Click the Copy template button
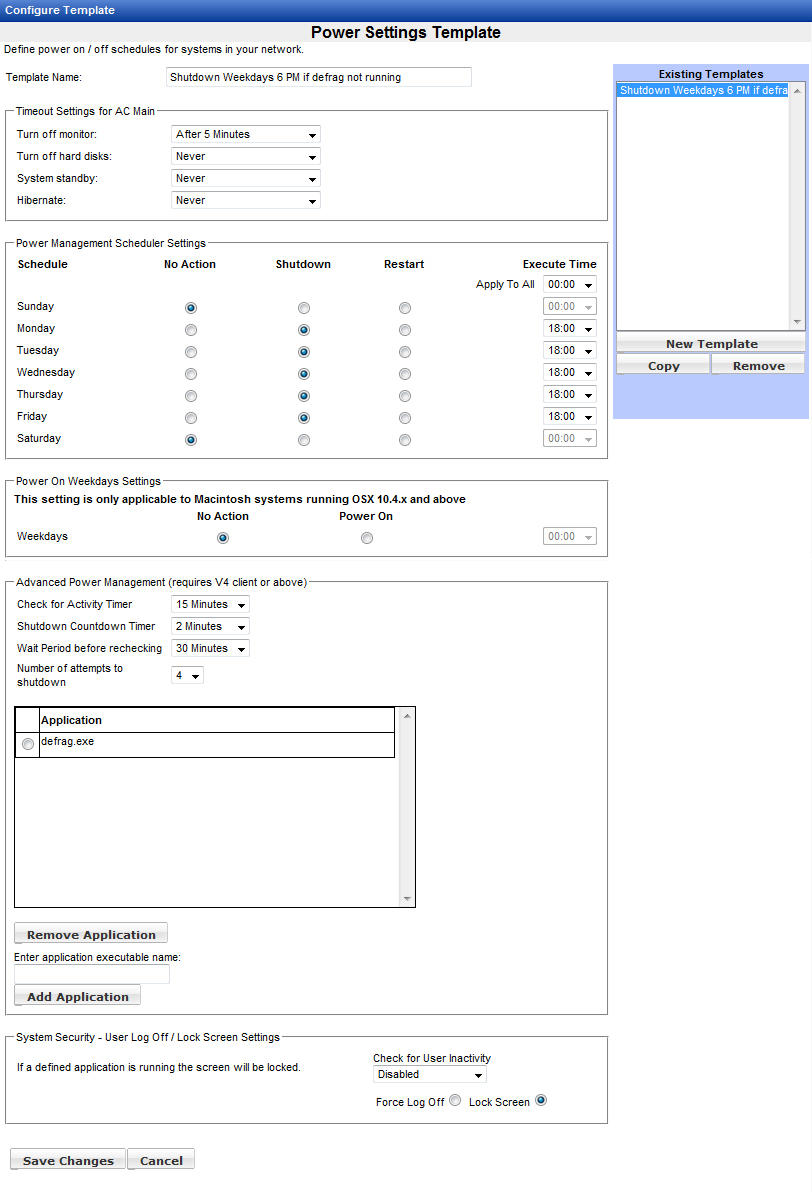 pyautogui.click(x=663, y=366)
